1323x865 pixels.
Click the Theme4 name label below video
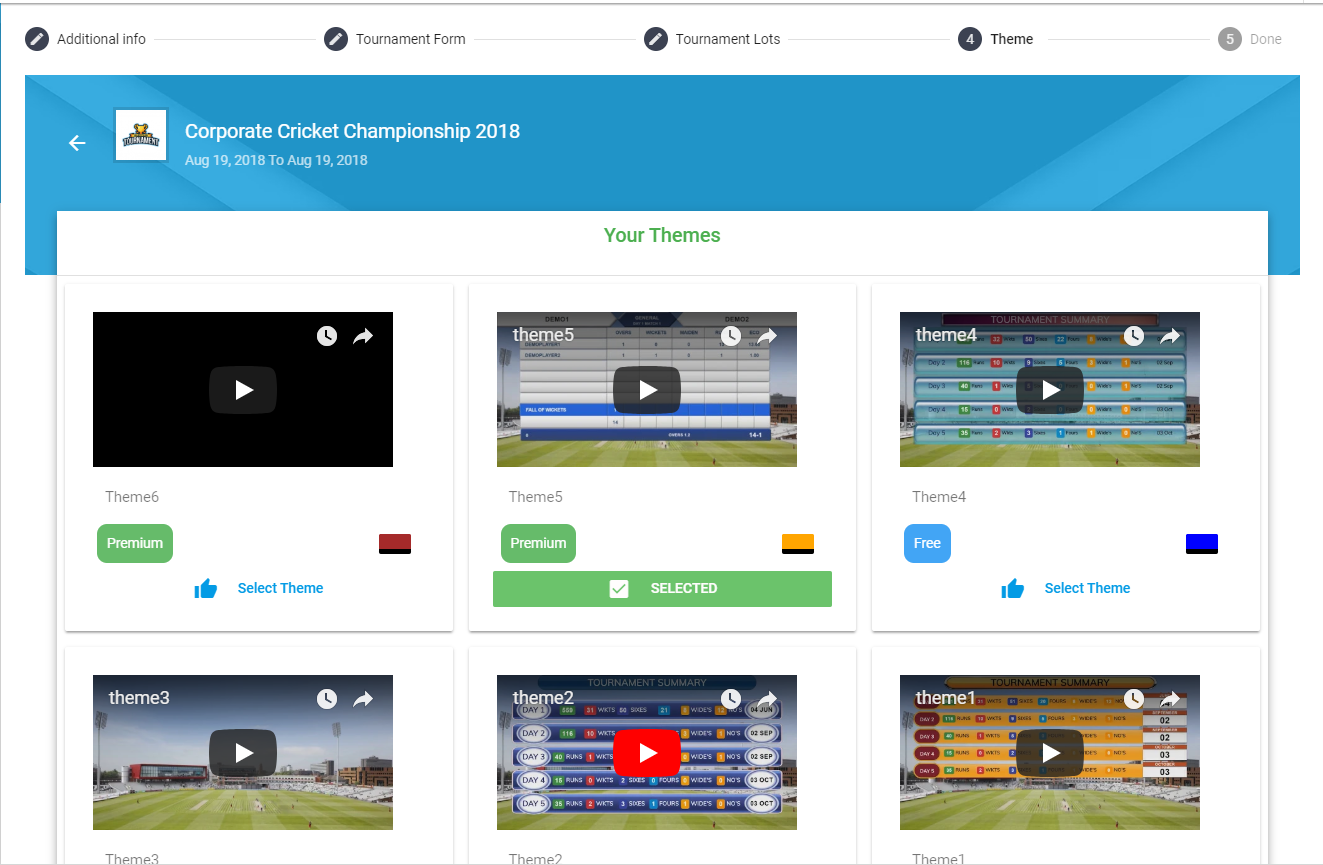tap(939, 497)
